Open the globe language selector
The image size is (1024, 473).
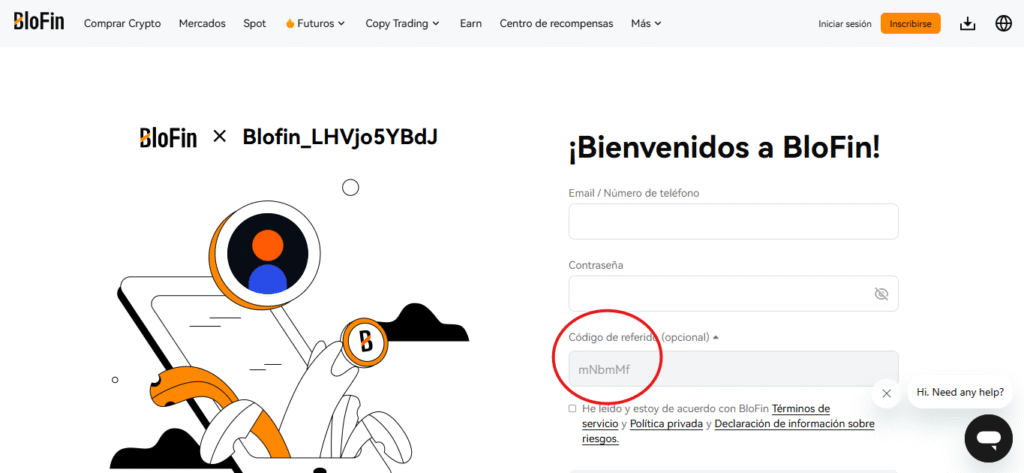(x=1003, y=24)
